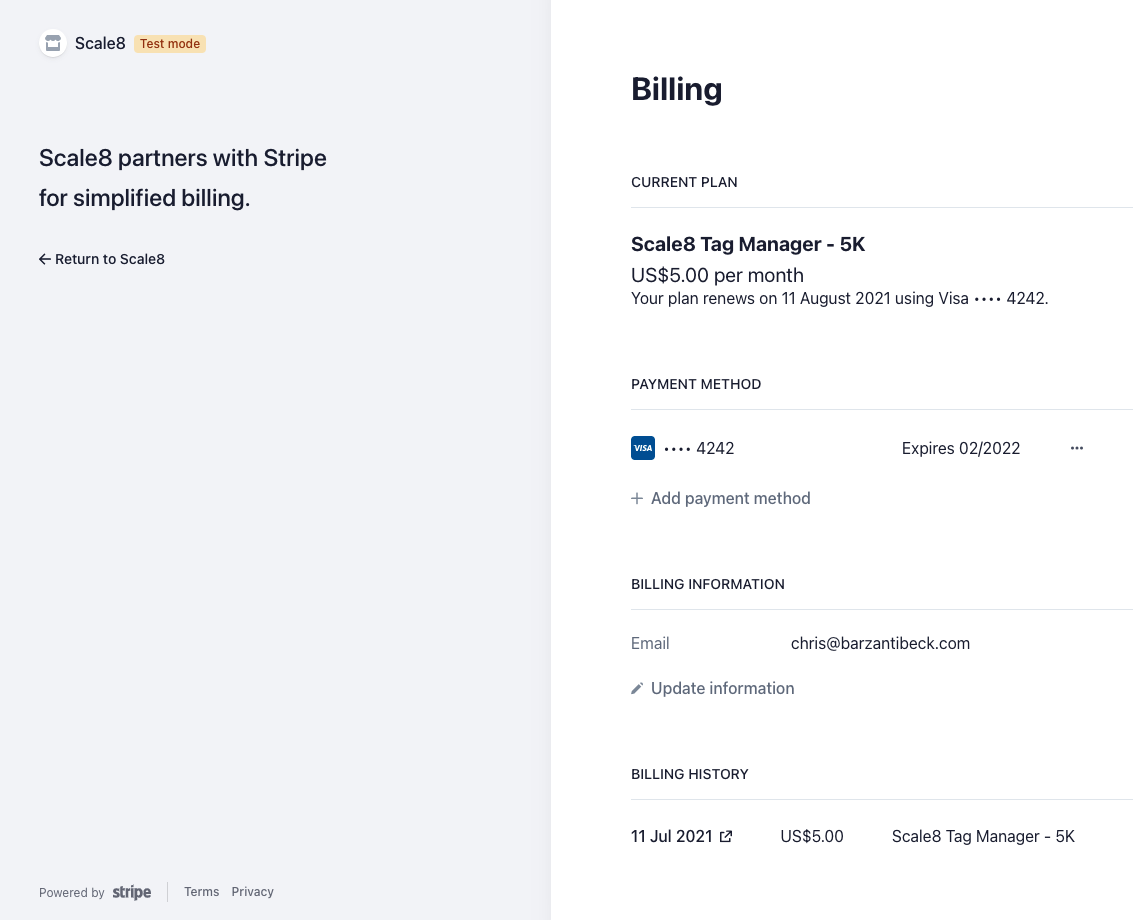Select the Add payment method link
Viewport: 1133px width, 920px height.
(730, 498)
